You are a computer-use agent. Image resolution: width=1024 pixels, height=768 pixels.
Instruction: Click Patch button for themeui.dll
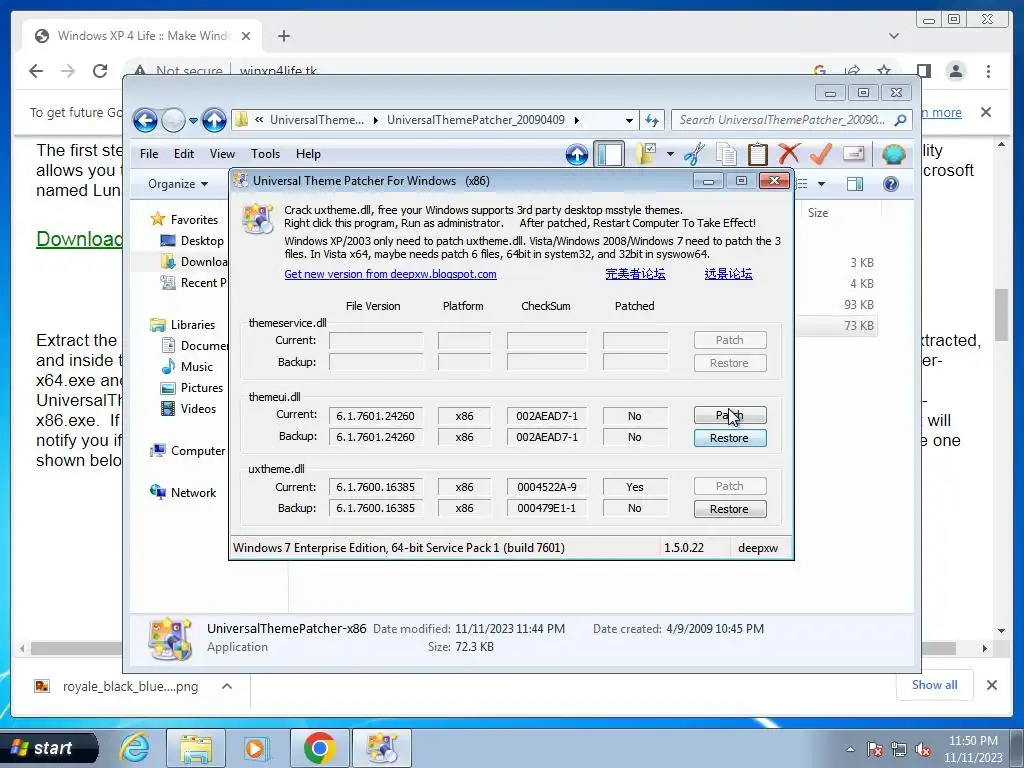tap(729, 415)
